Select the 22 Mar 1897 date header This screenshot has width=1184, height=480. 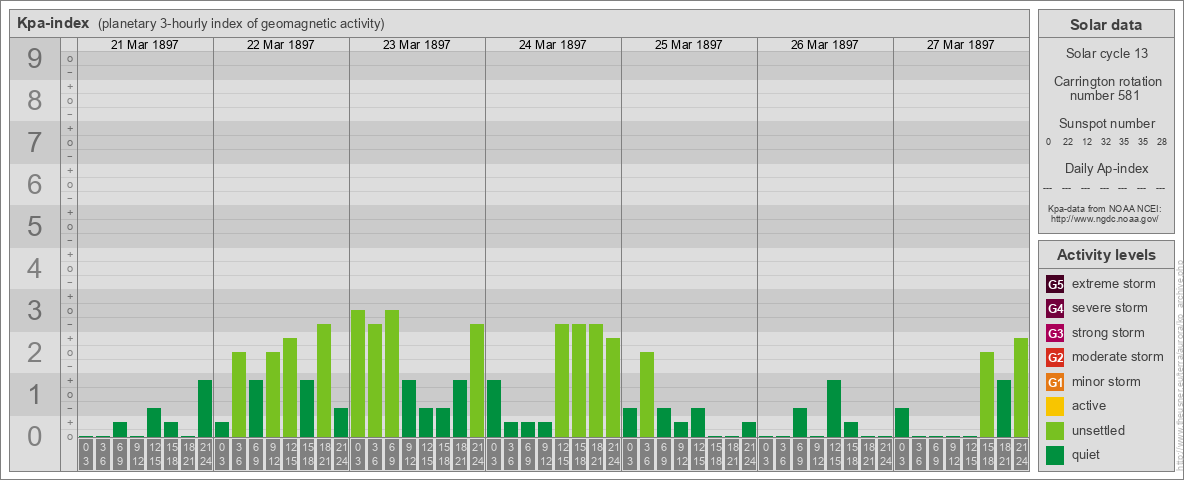pos(281,45)
